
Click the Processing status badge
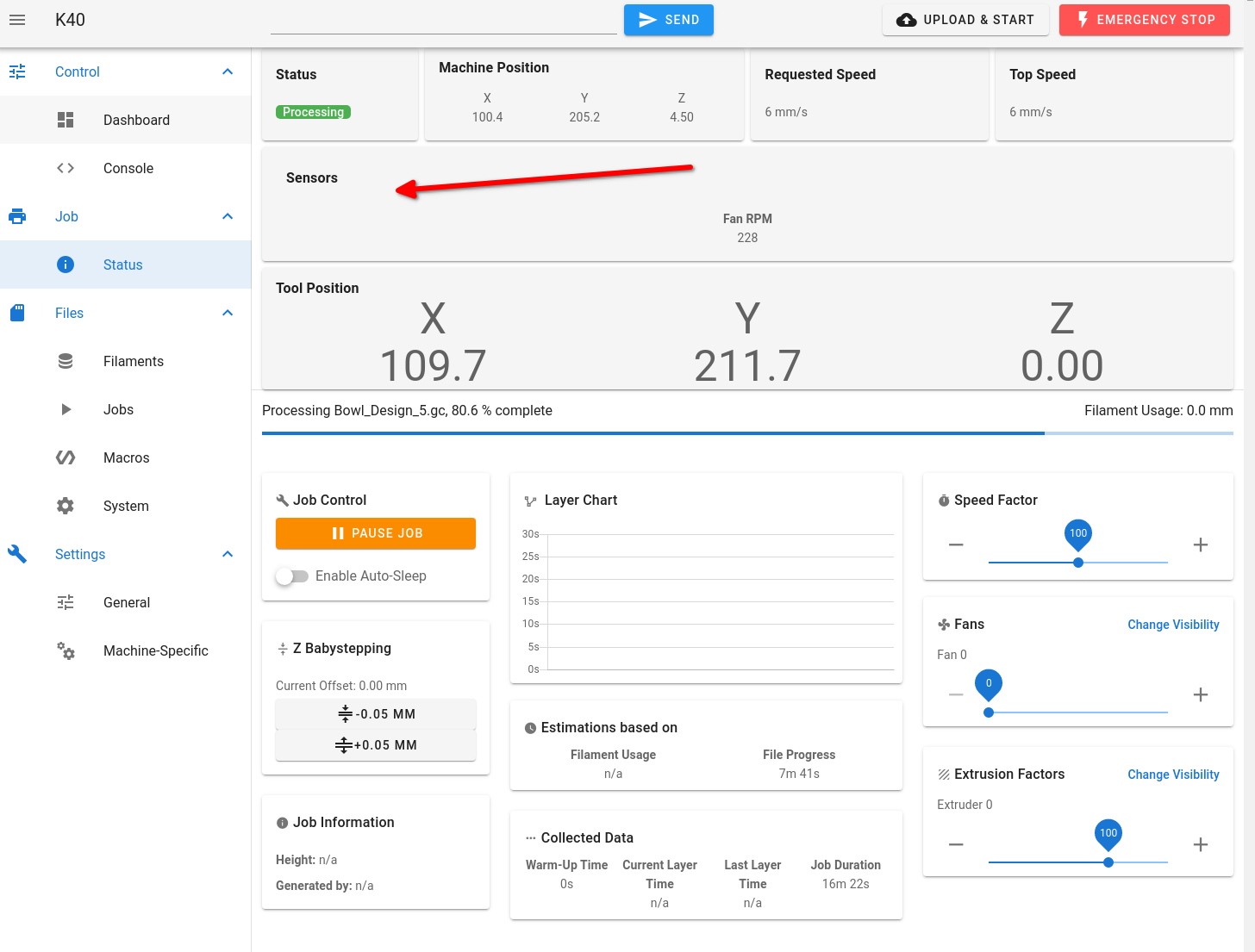pyautogui.click(x=313, y=112)
